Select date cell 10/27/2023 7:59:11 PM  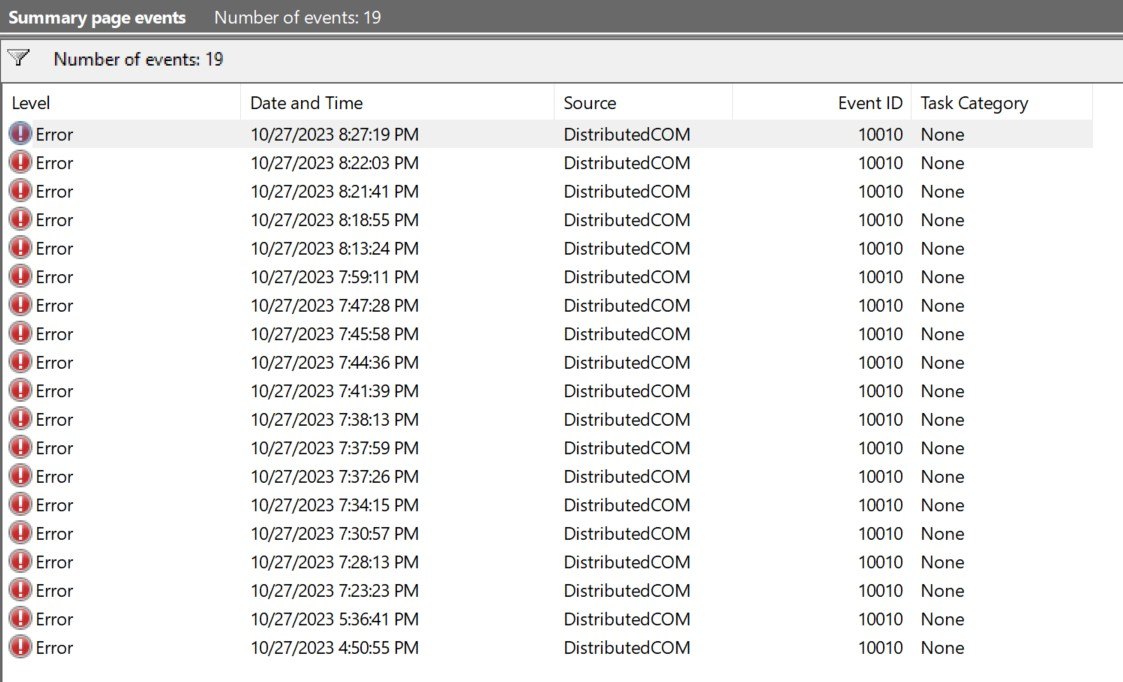tap(334, 277)
